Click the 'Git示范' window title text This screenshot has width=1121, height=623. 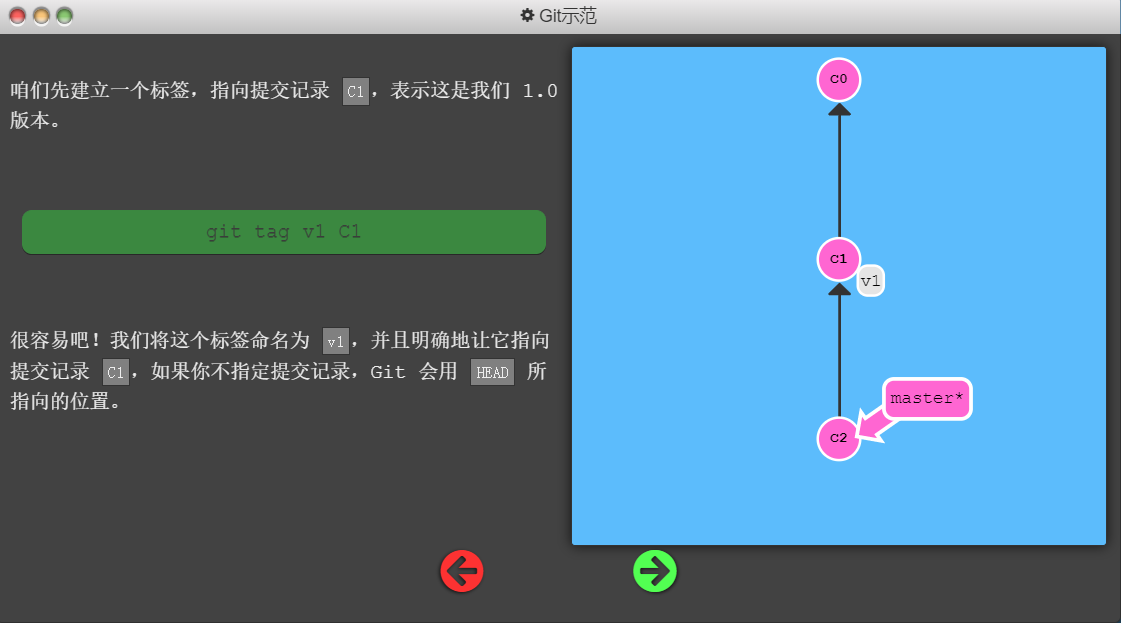pos(570,16)
